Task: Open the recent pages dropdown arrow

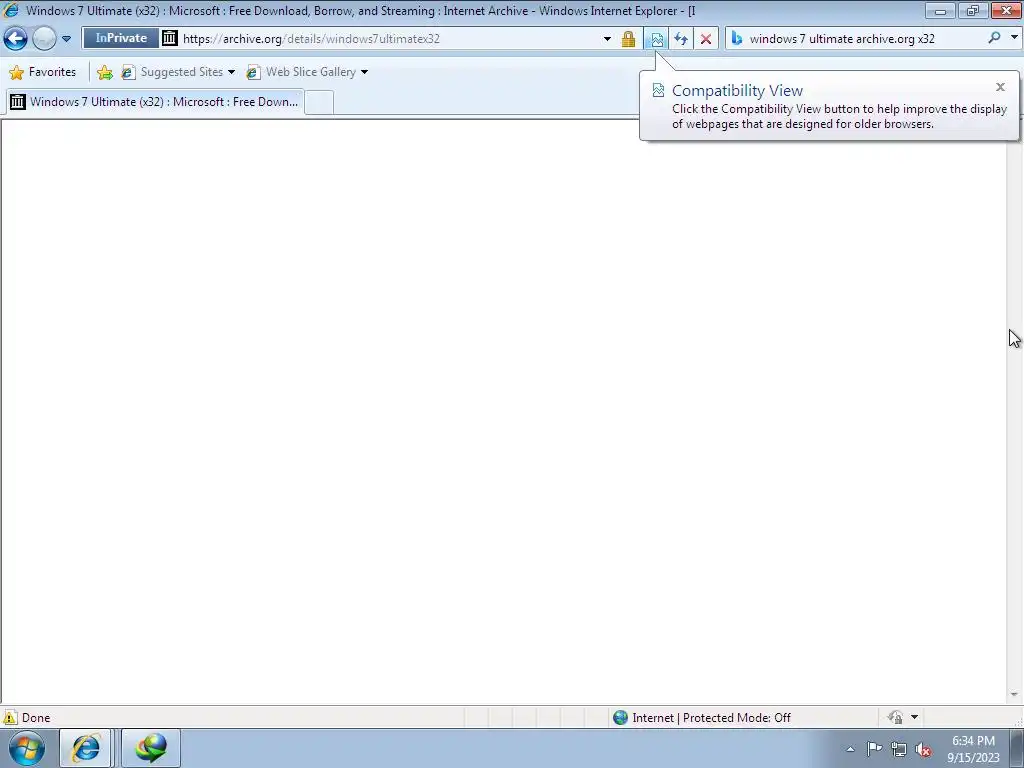Action: (x=66, y=39)
